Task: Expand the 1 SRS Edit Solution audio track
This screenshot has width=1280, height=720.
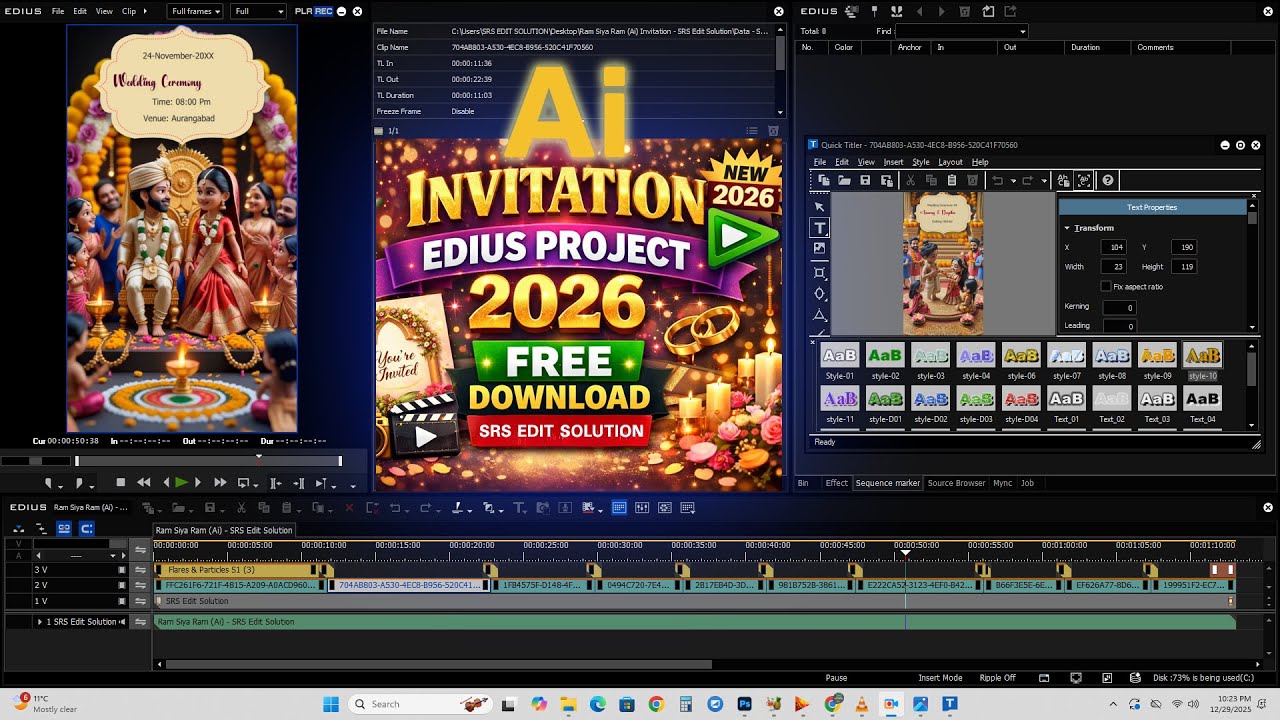Action: 40,622
